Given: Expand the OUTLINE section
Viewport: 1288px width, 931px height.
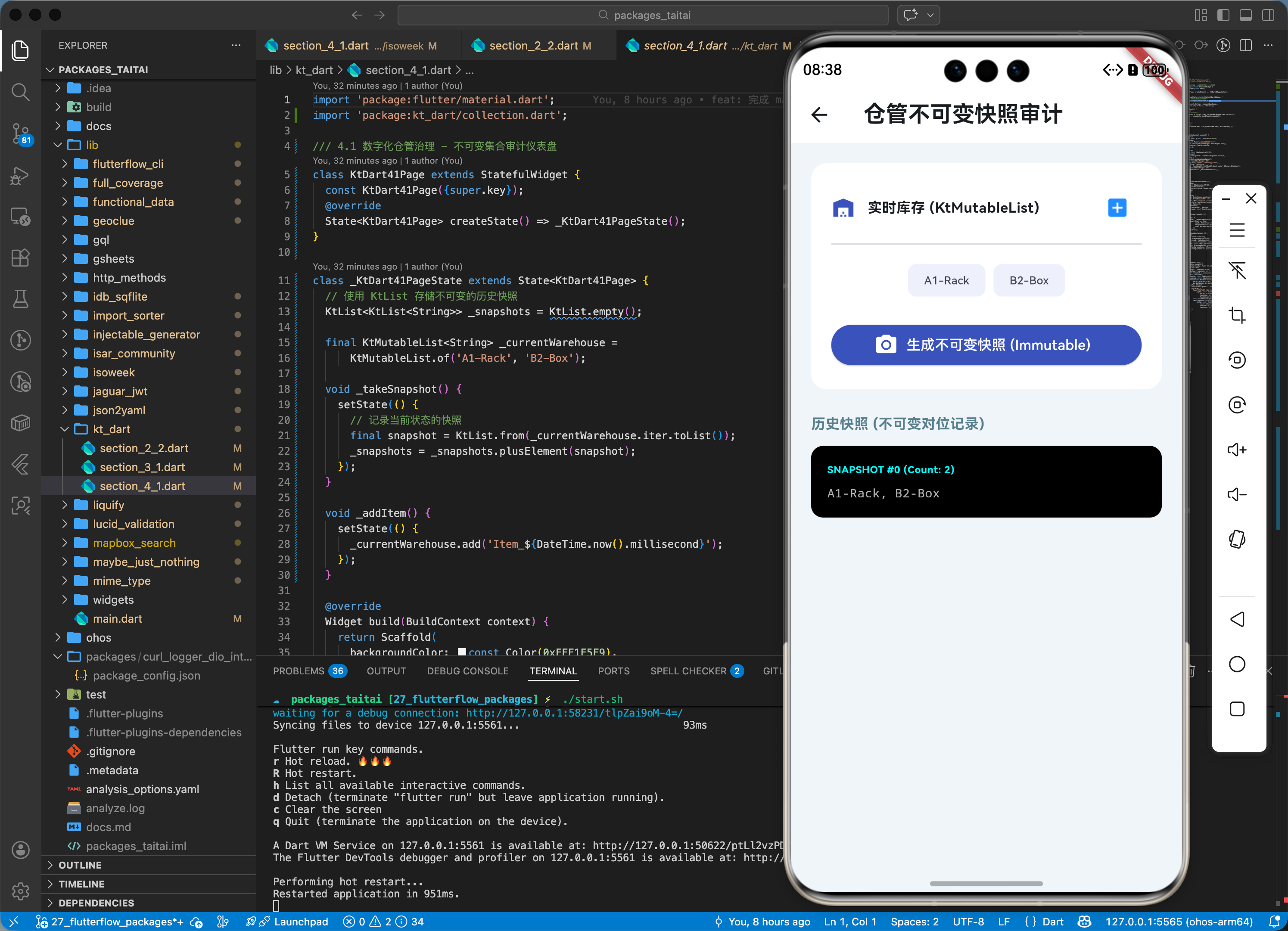Looking at the screenshot, I should [x=80, y=865].
